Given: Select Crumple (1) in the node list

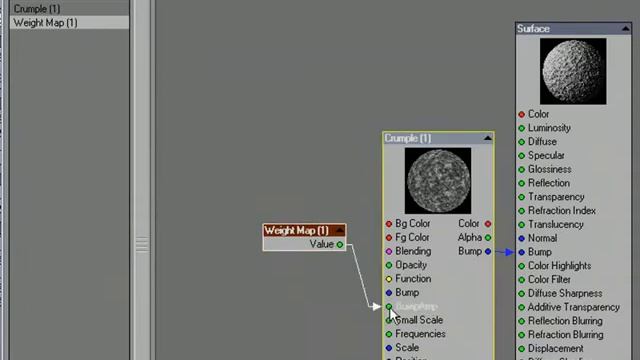Looking at the screenshot, I should click(69, 9).
